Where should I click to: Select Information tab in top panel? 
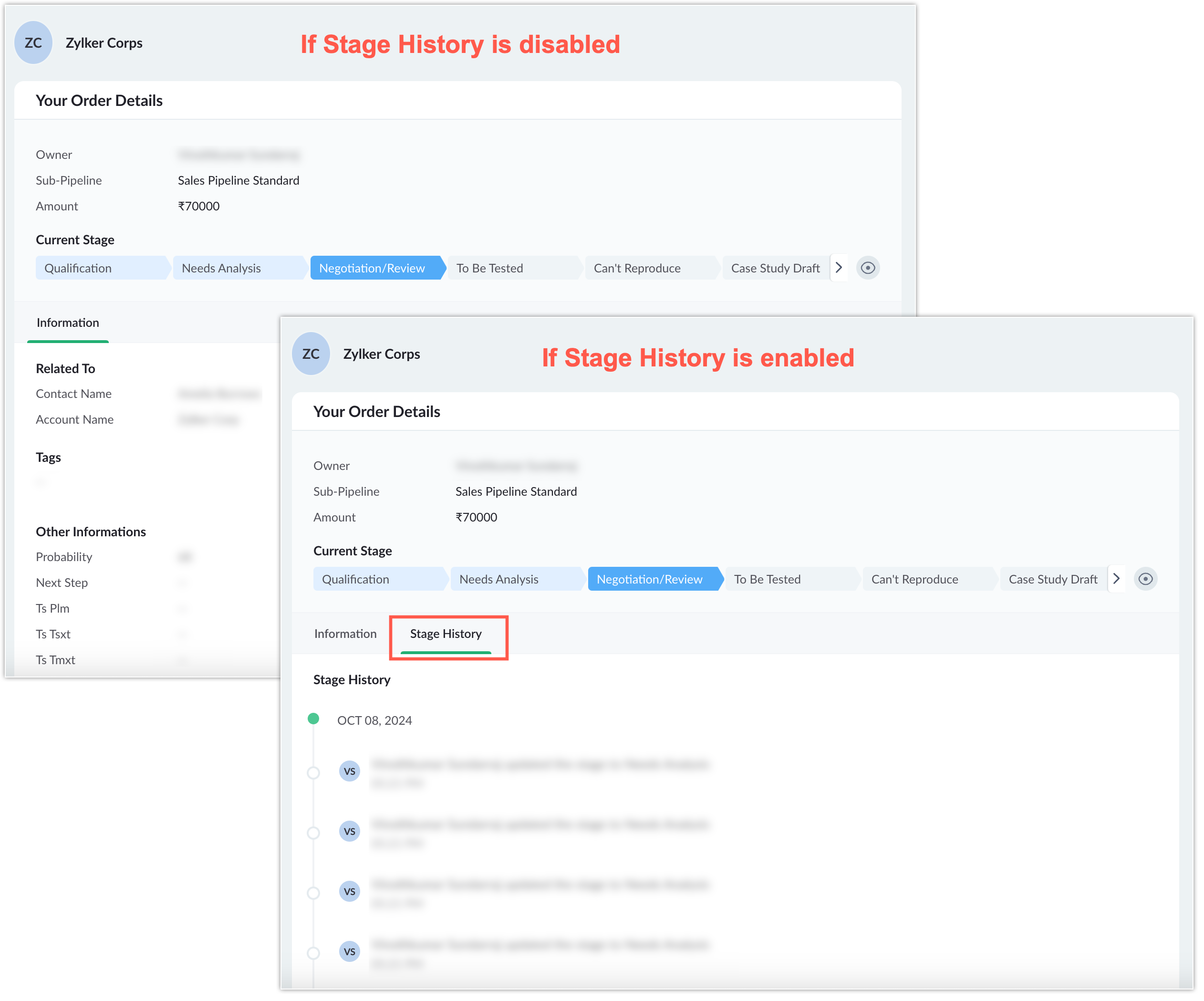[68, 323]
